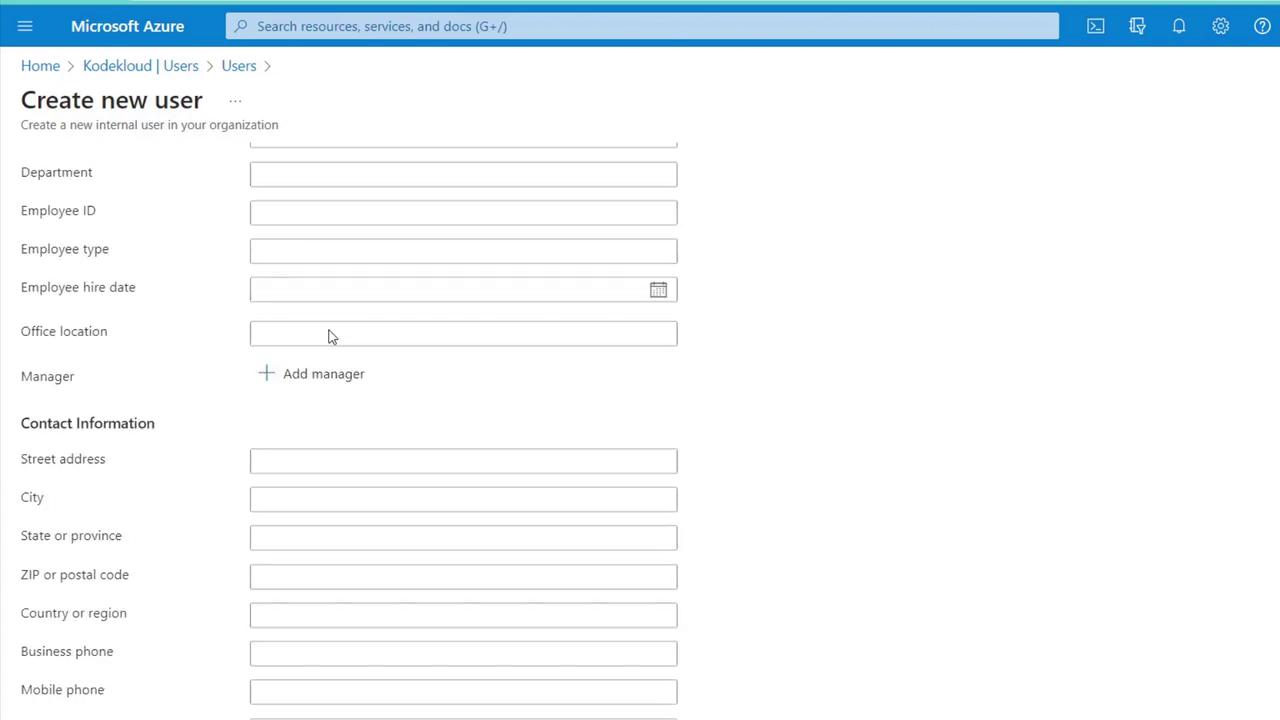
Task: Click the 'Create a new internal user' subtitle
Action: point(150,125)
